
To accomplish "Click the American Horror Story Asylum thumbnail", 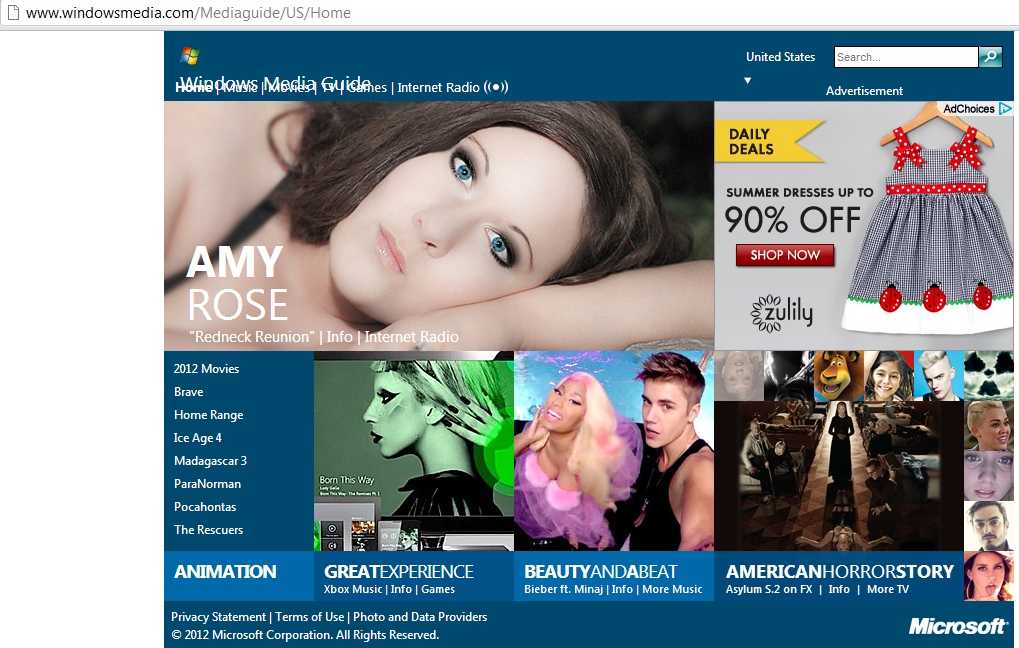I will click(839, 476).
